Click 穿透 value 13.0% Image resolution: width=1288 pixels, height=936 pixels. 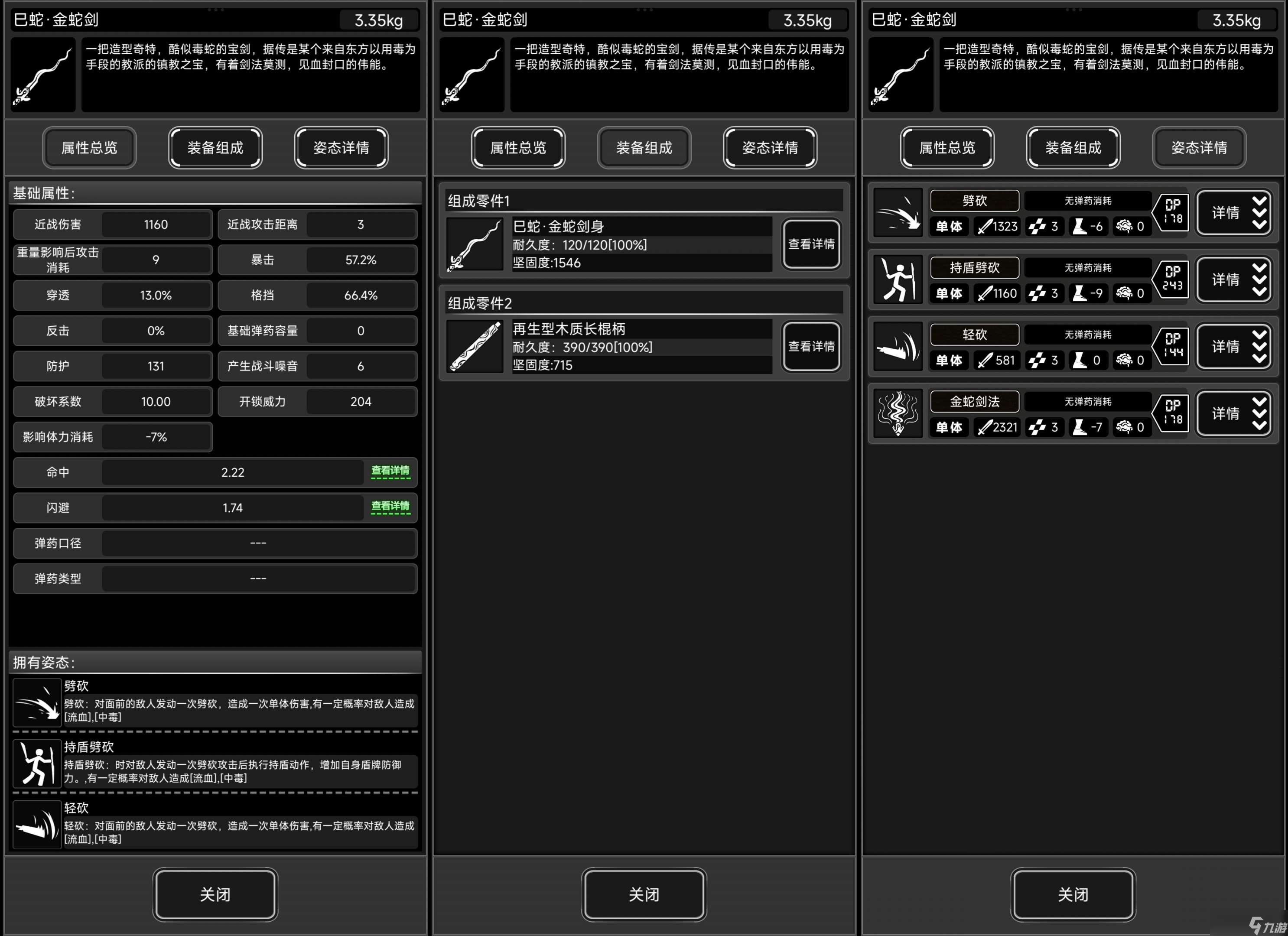coord(156,296)
